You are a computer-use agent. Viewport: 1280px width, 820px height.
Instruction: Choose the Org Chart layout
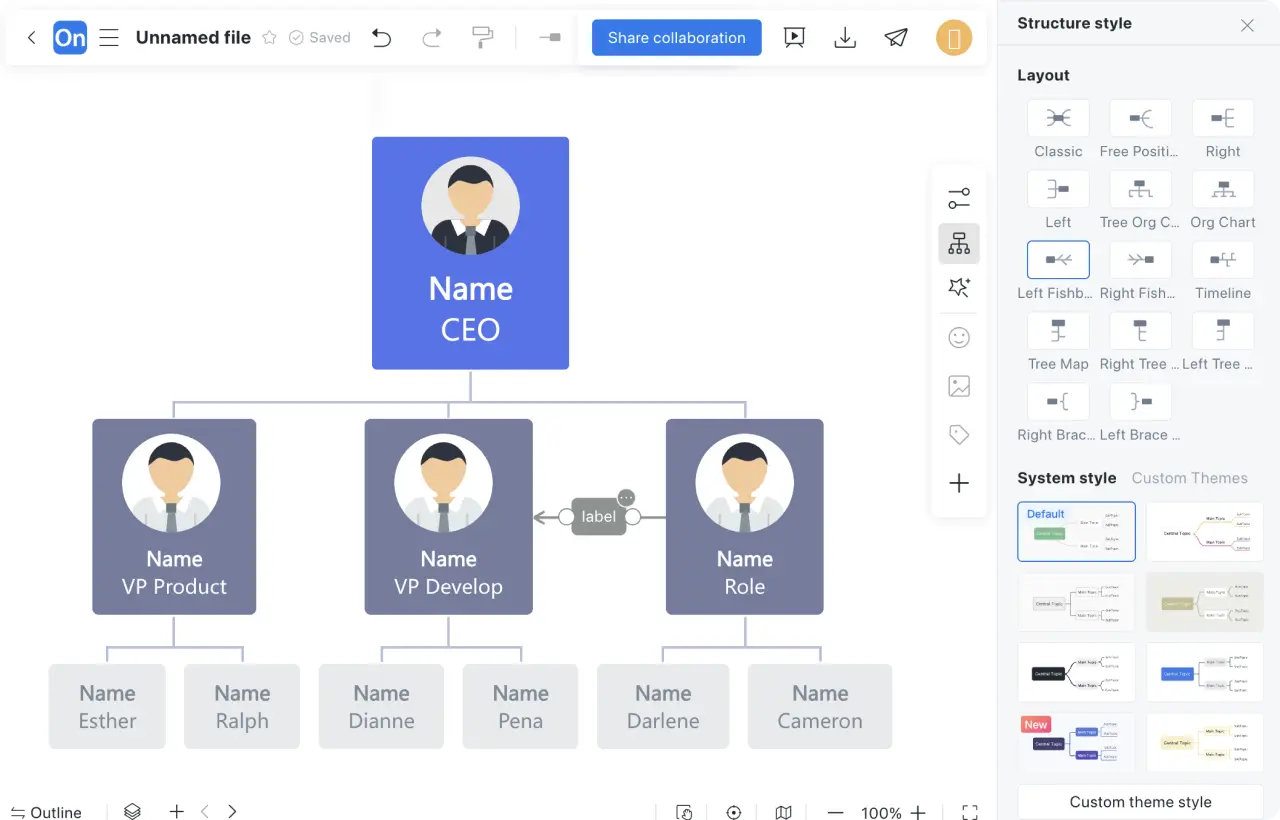pyautogui.click(x=1222, y=189)
